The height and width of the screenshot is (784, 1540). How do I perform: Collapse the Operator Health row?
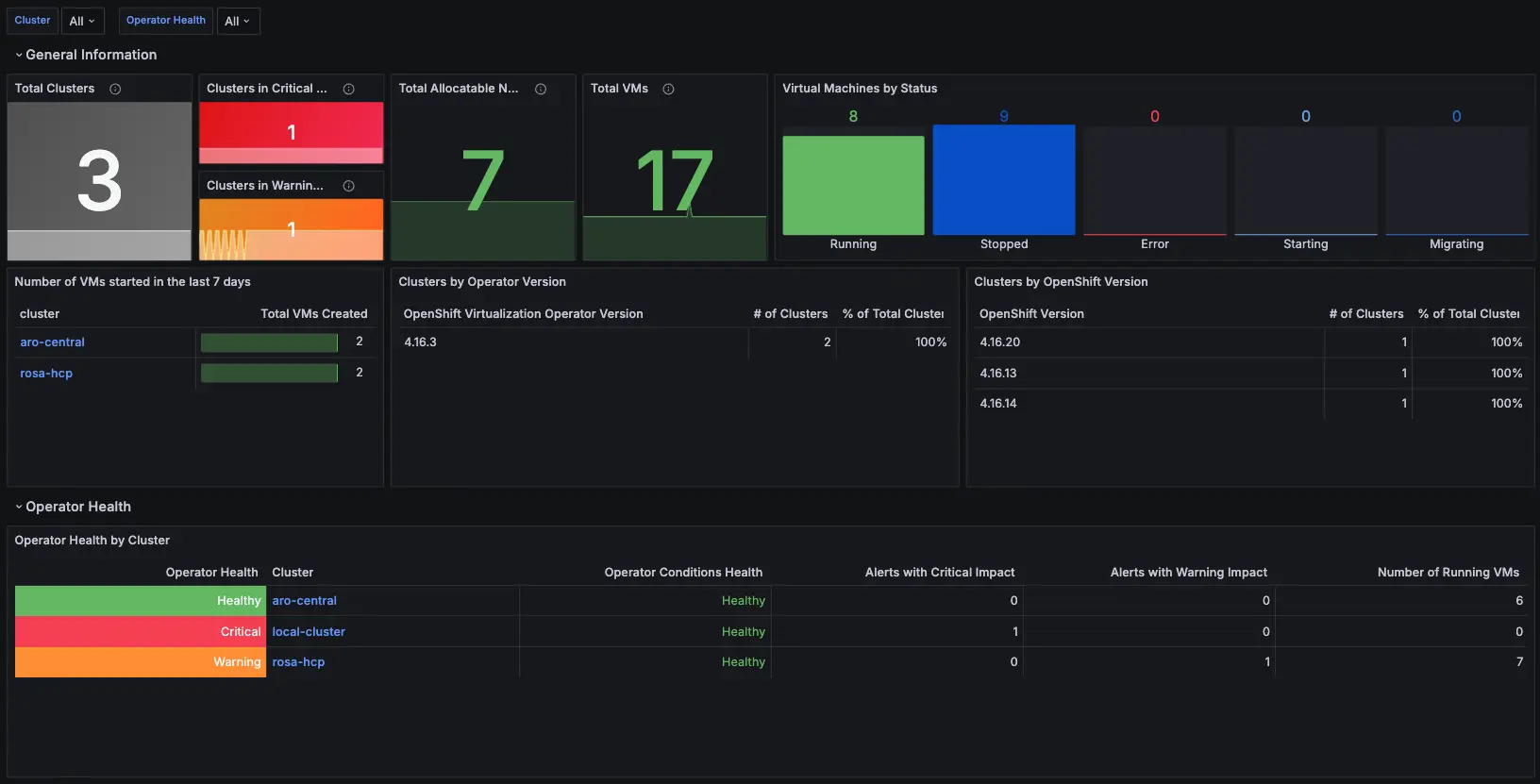tap(77, 507)
